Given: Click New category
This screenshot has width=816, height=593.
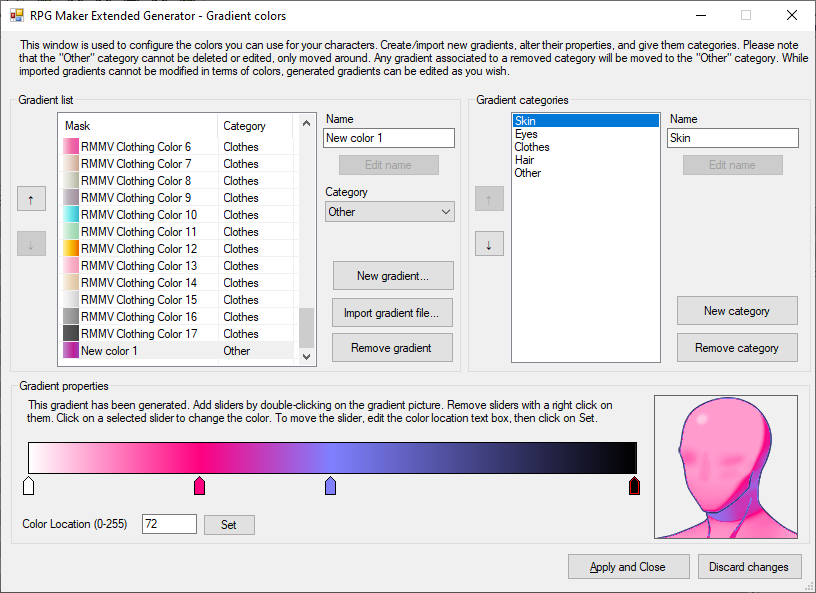Looking at the screenshot, I should coord(737,311).
